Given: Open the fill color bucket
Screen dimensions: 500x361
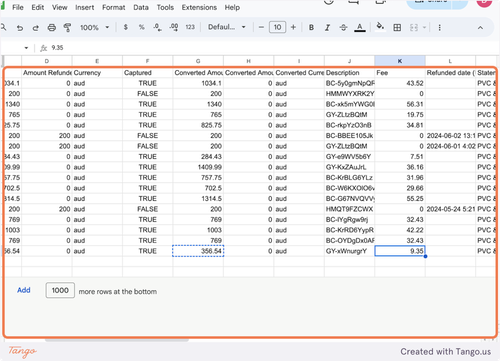Looking at the screenshot, I should tap(380, 27).
